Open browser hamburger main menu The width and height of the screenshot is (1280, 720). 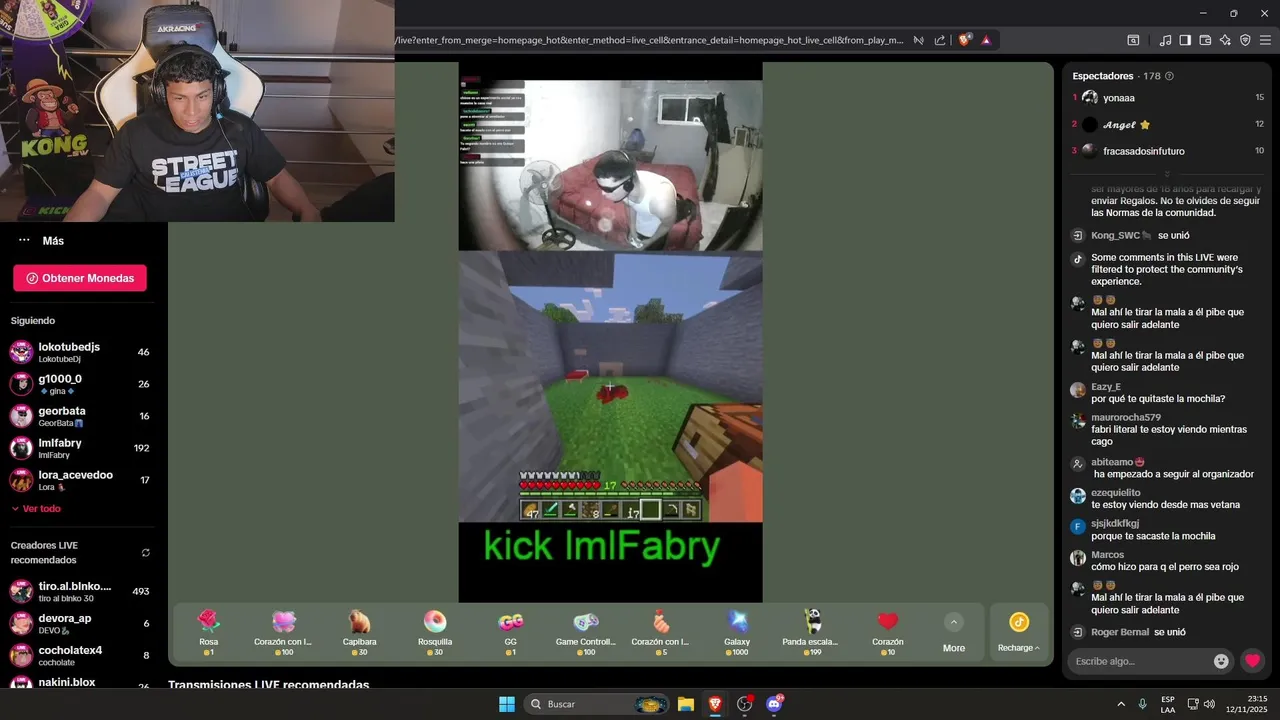click(x=1265, y=40)
